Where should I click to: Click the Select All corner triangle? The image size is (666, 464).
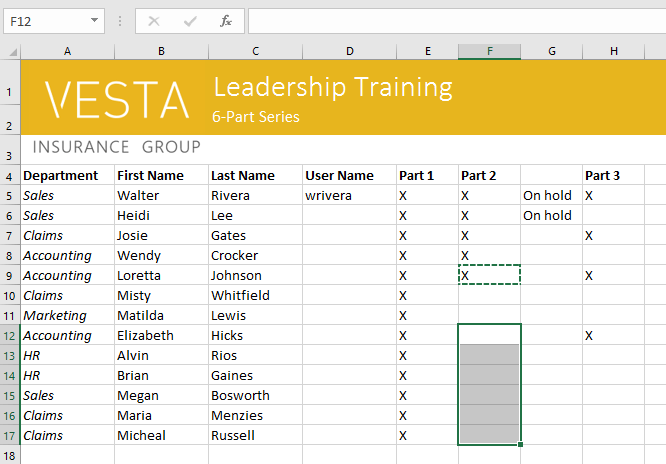point(10,51)
